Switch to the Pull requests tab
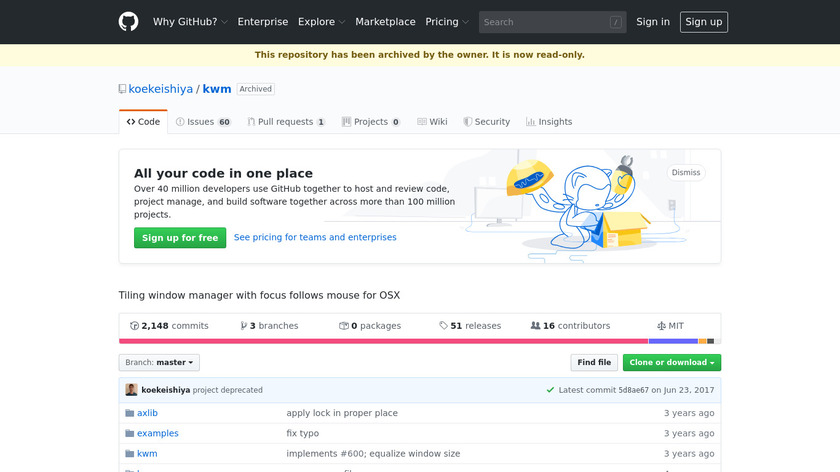Image resolution: width=840 pixels, height=472 pixels. coord(286,122)
